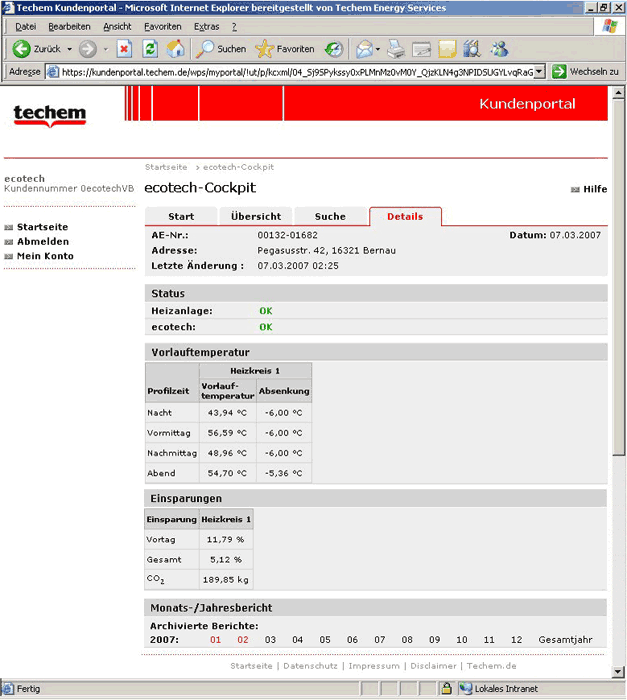Click the research binoculars toolbar icon

point(472,49)
